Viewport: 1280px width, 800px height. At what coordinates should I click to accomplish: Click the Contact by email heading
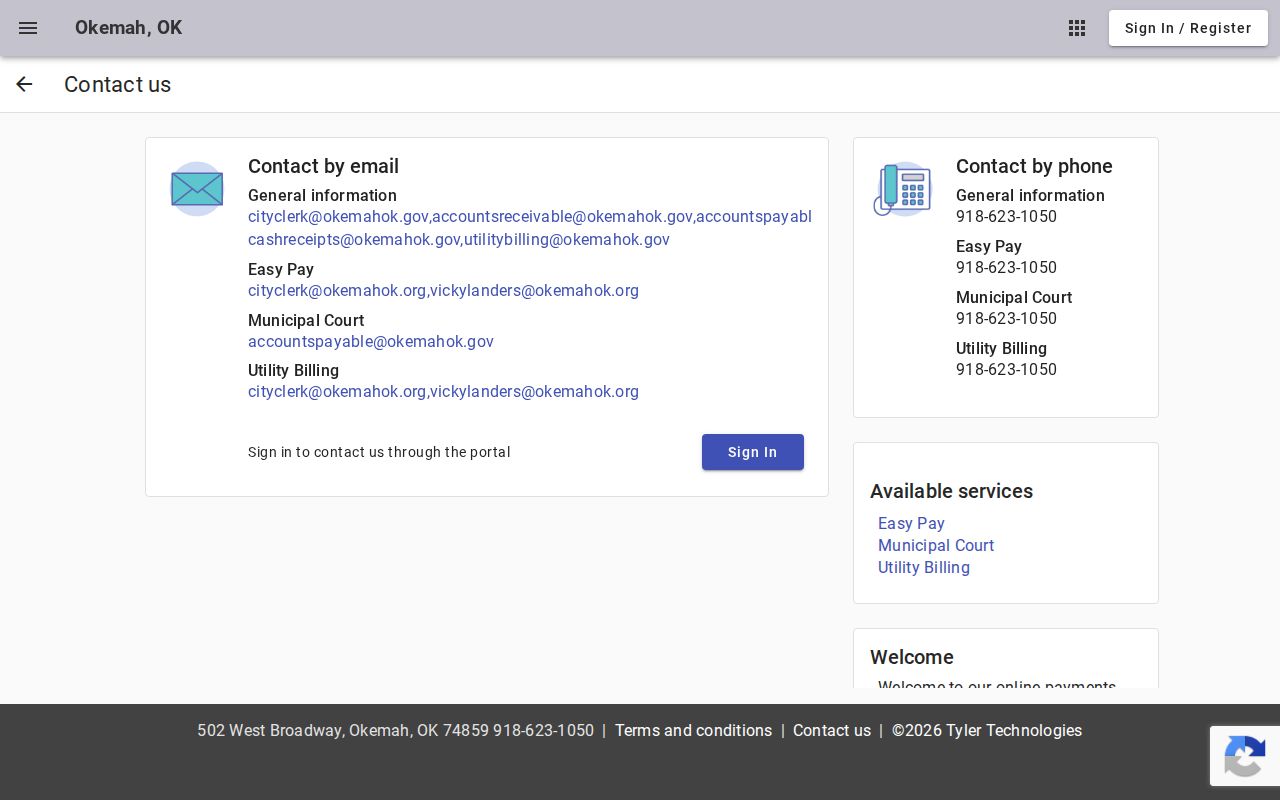tap(323, 166)
